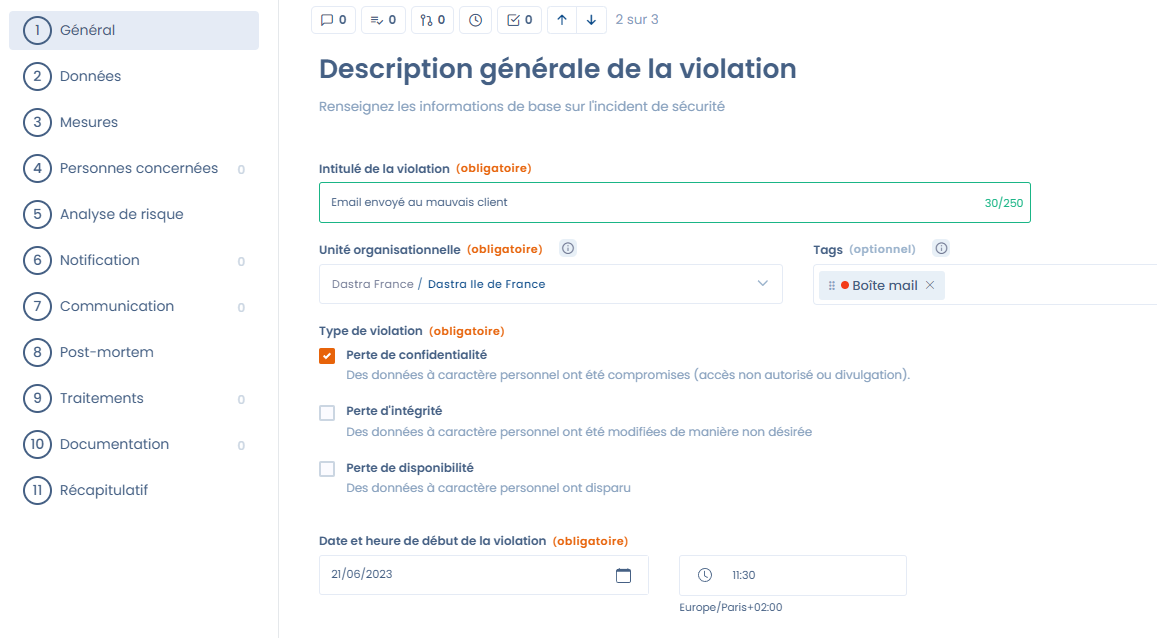This screenshot has width=1157, height=638.
Task: Go to step 1 Général
Action: 134,30
